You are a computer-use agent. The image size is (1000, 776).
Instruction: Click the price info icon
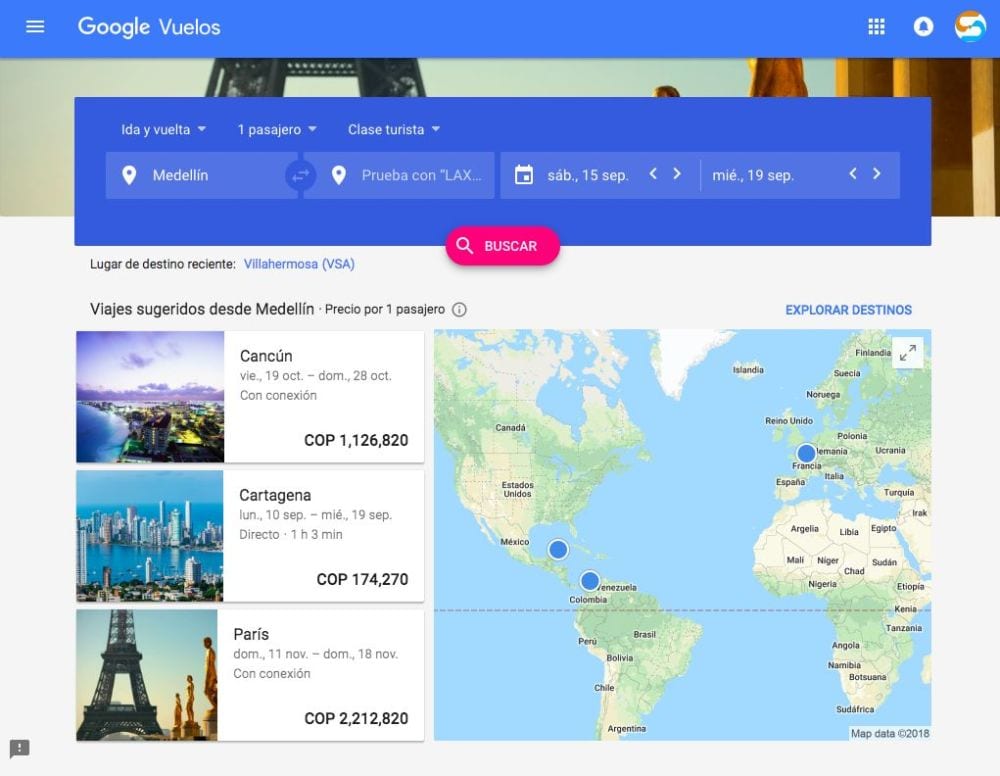click(x=459, y=310)
